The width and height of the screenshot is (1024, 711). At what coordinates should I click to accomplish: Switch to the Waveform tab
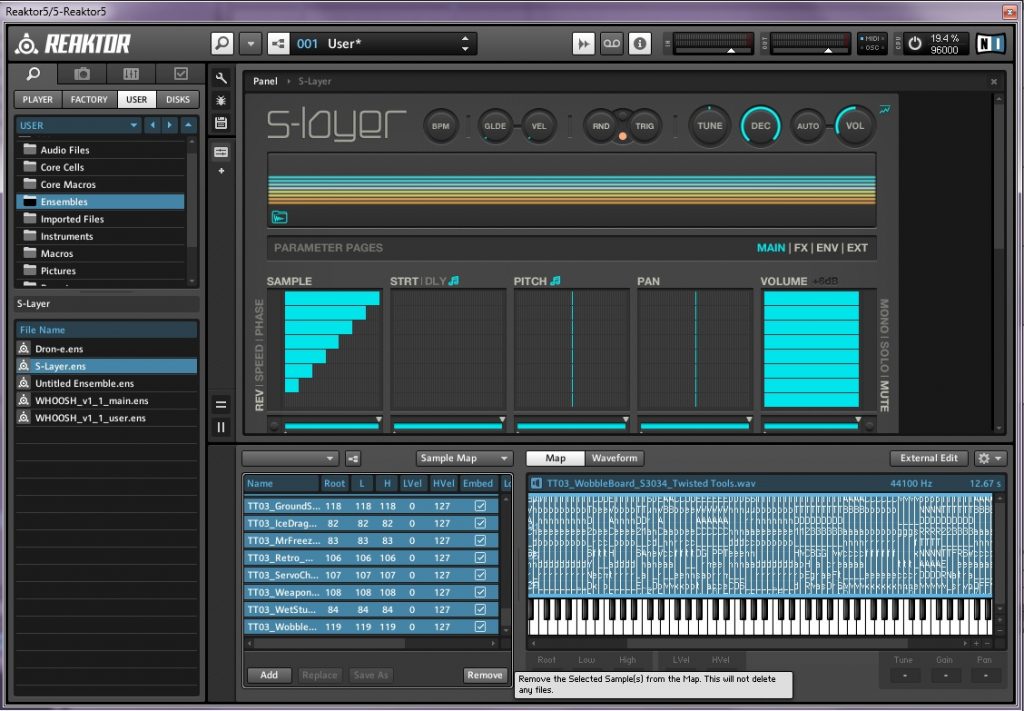(614, 458)
